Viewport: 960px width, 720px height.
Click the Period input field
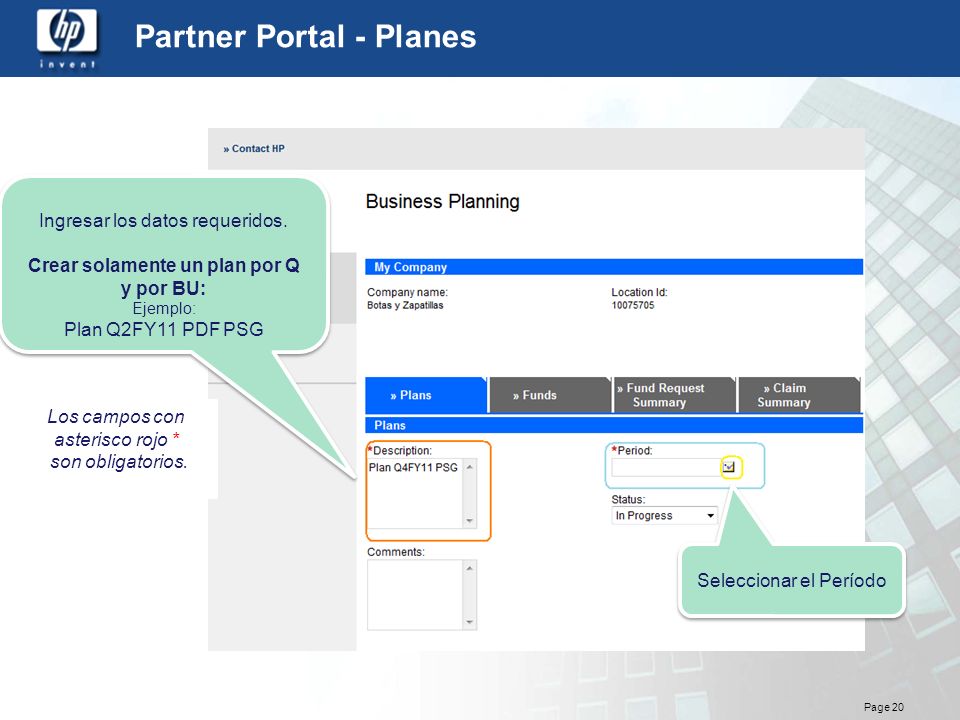[666, 468]
